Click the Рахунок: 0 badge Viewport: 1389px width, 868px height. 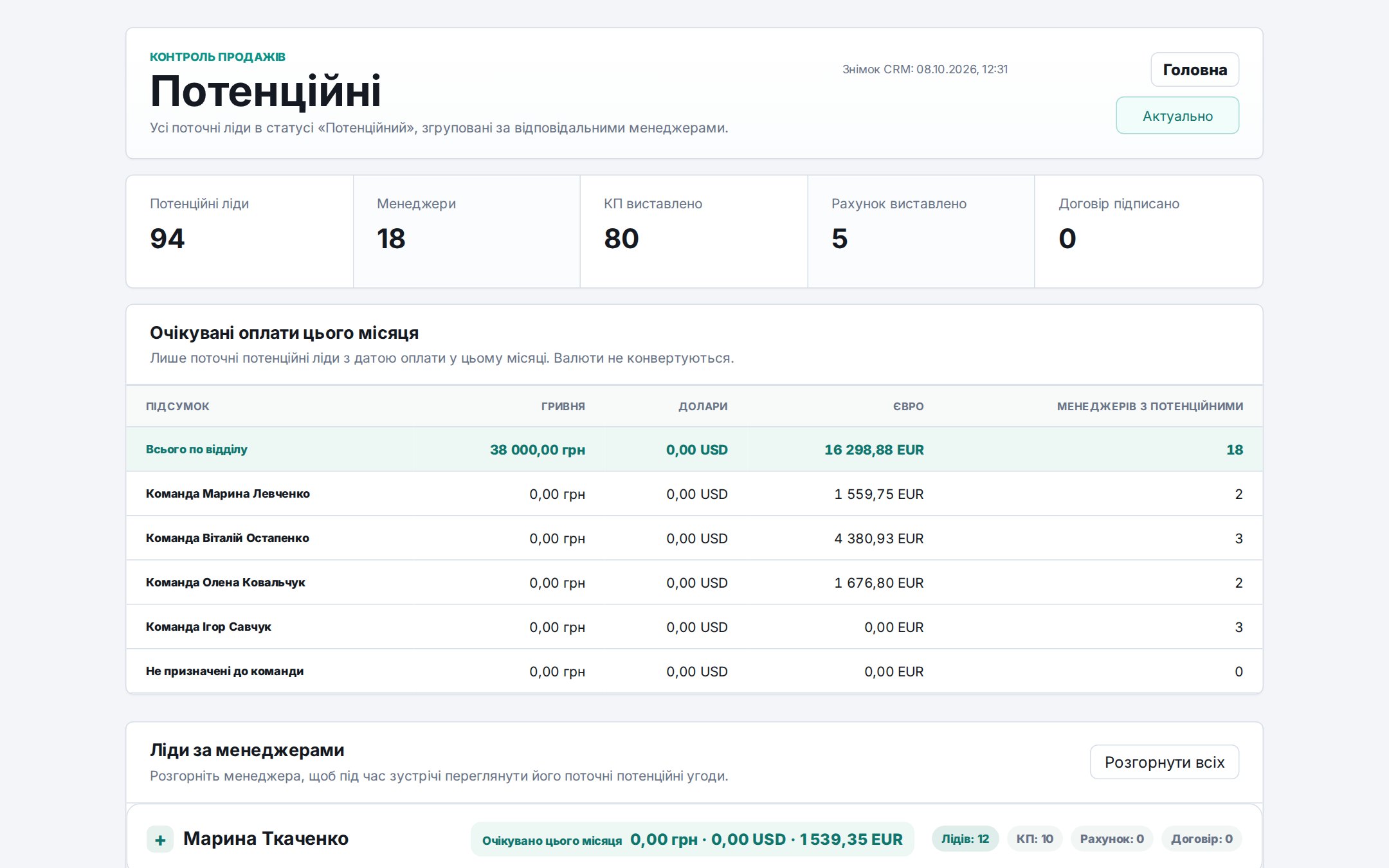[1112, 839]
